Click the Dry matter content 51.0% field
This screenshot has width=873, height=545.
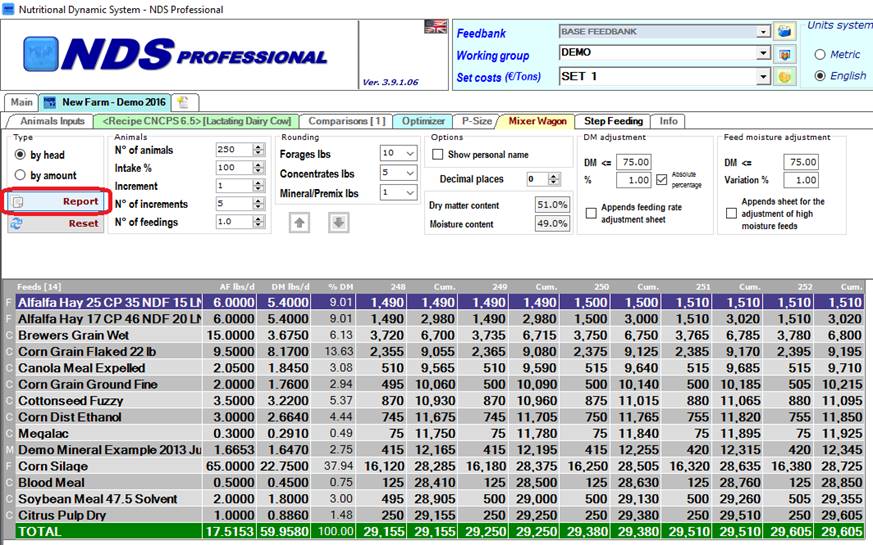(552, 204)
